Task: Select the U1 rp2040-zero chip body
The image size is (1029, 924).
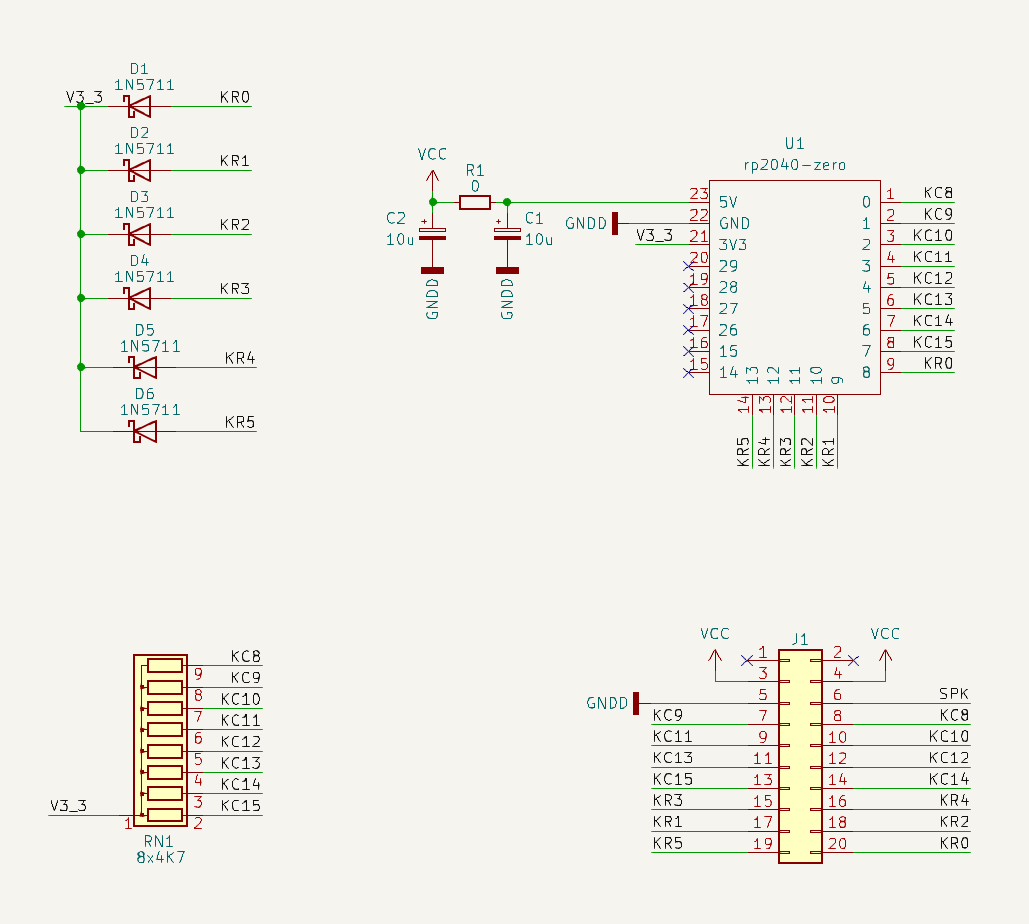Action: 794,287
